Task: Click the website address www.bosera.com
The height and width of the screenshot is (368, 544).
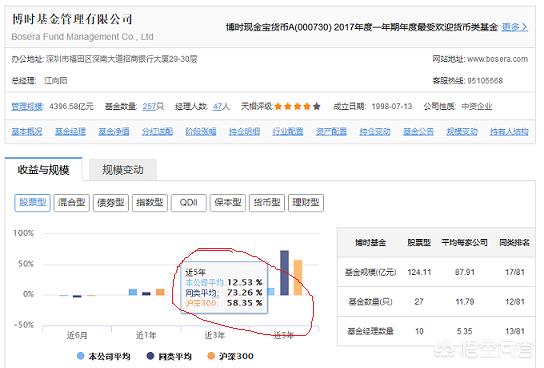Action: [498, 59]
